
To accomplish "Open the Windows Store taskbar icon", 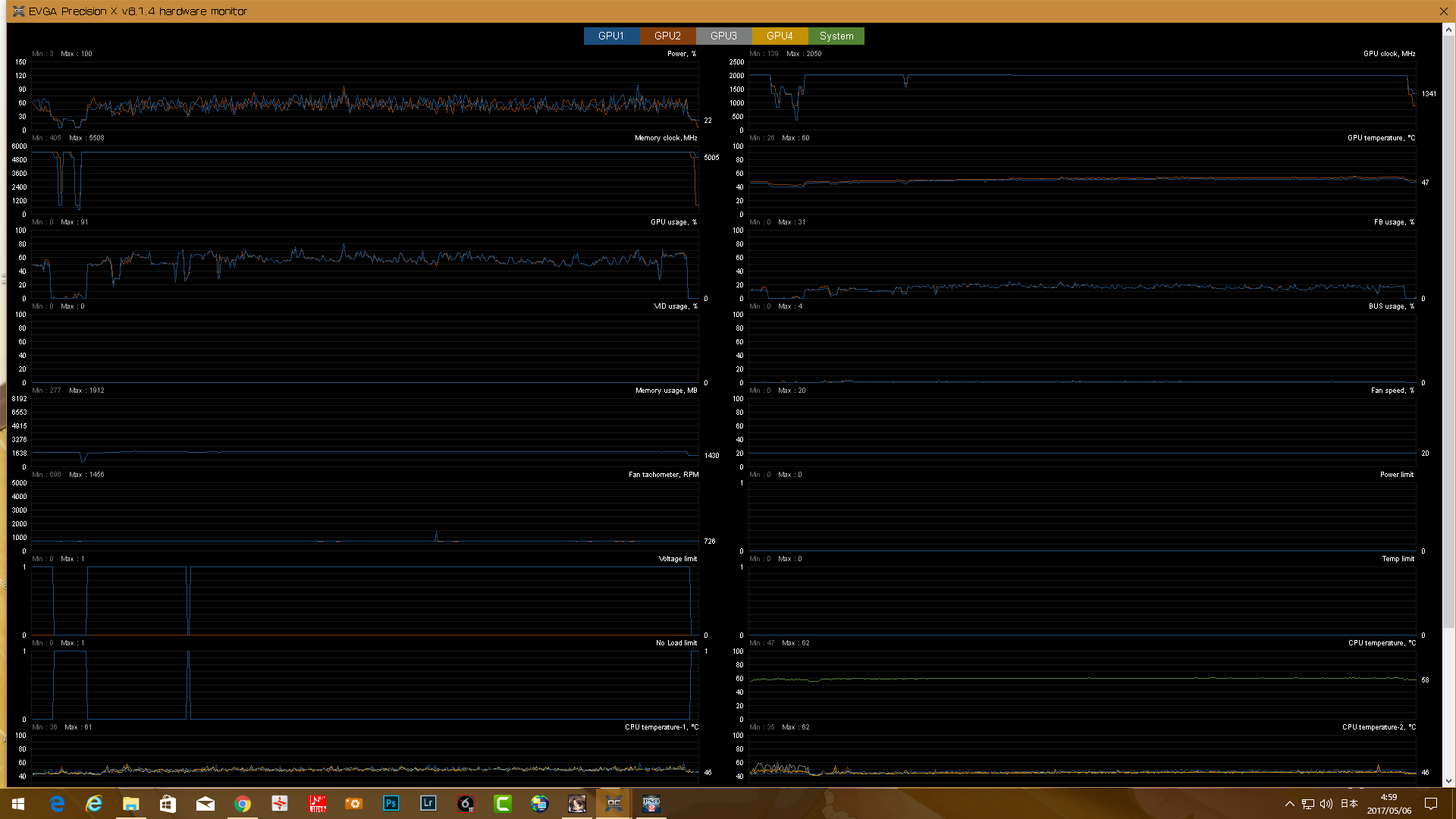I will (x=168, y=804).
